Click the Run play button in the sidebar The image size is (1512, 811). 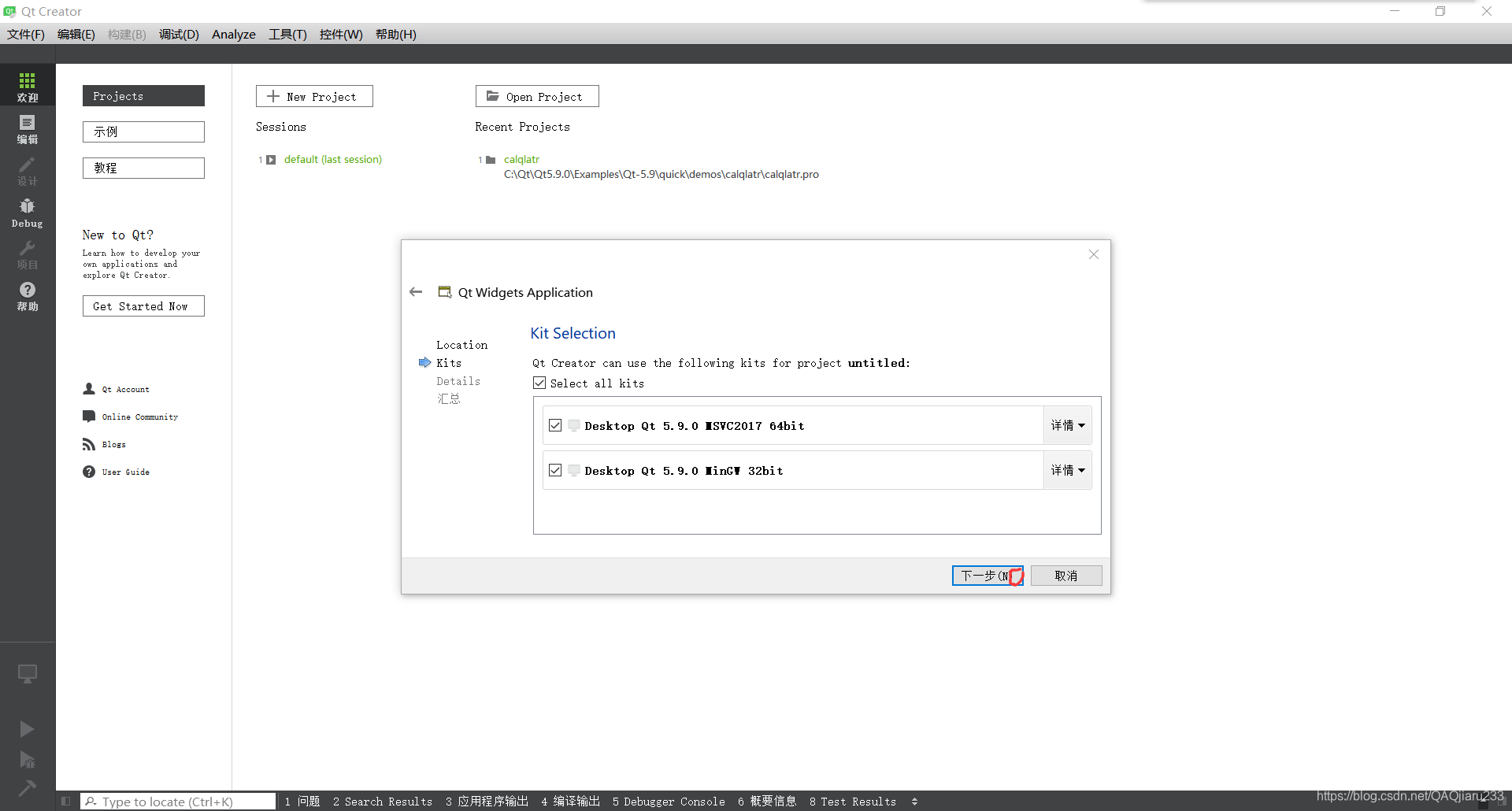[27, 729]
